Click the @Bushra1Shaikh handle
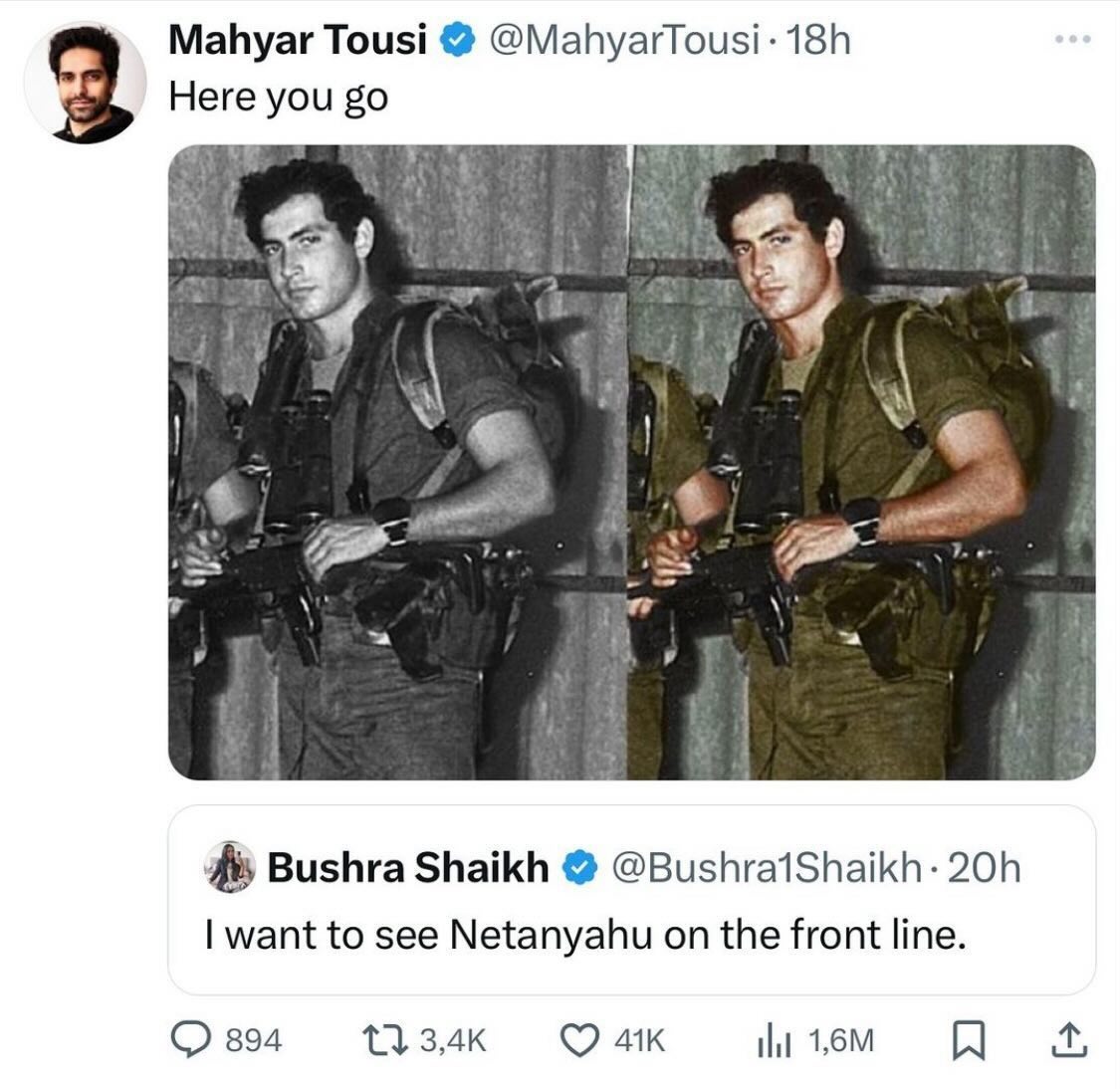 click(768, 868)
